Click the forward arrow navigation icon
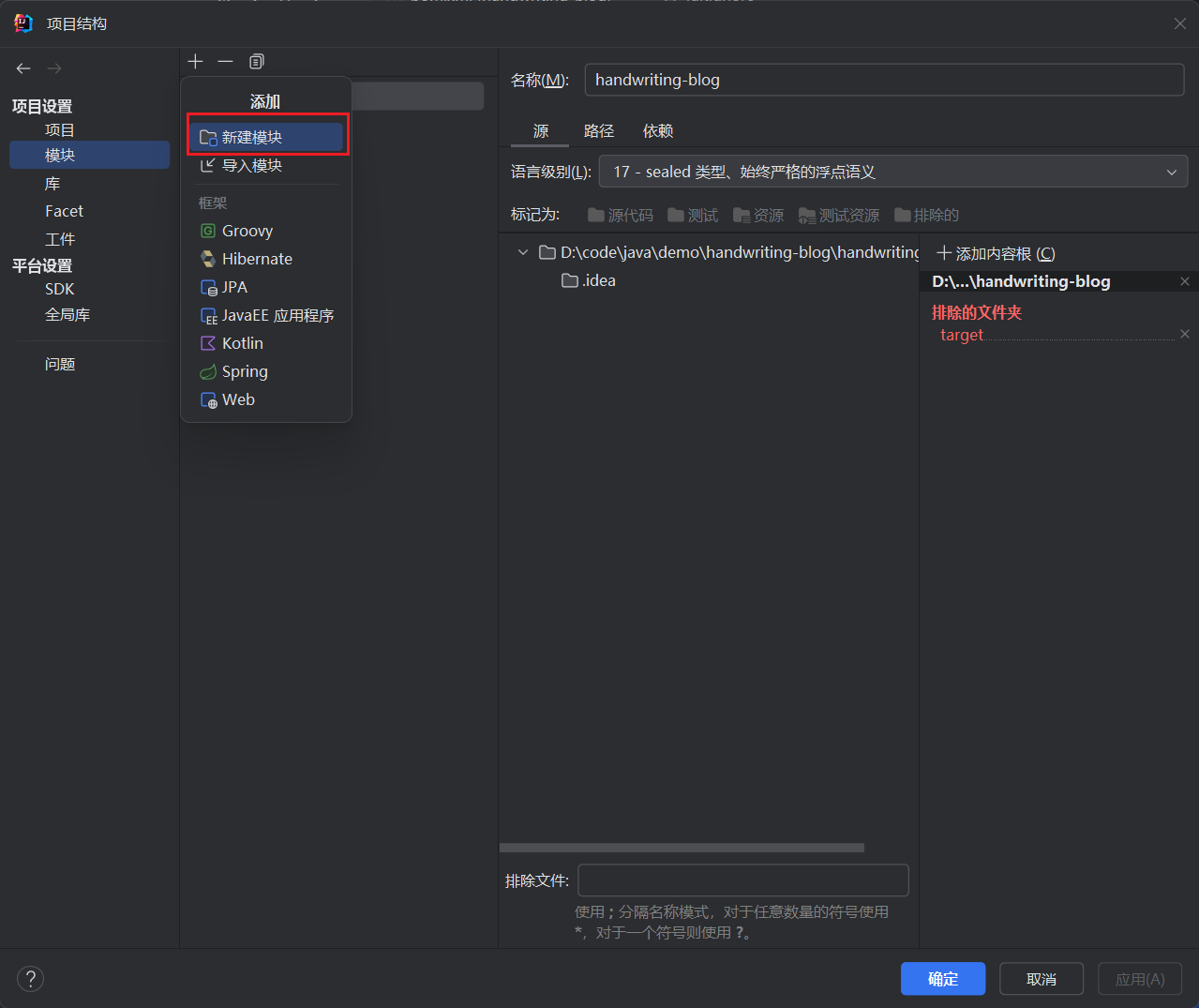This screenshot has height=1008, width=1199. [x=54, y=68]
